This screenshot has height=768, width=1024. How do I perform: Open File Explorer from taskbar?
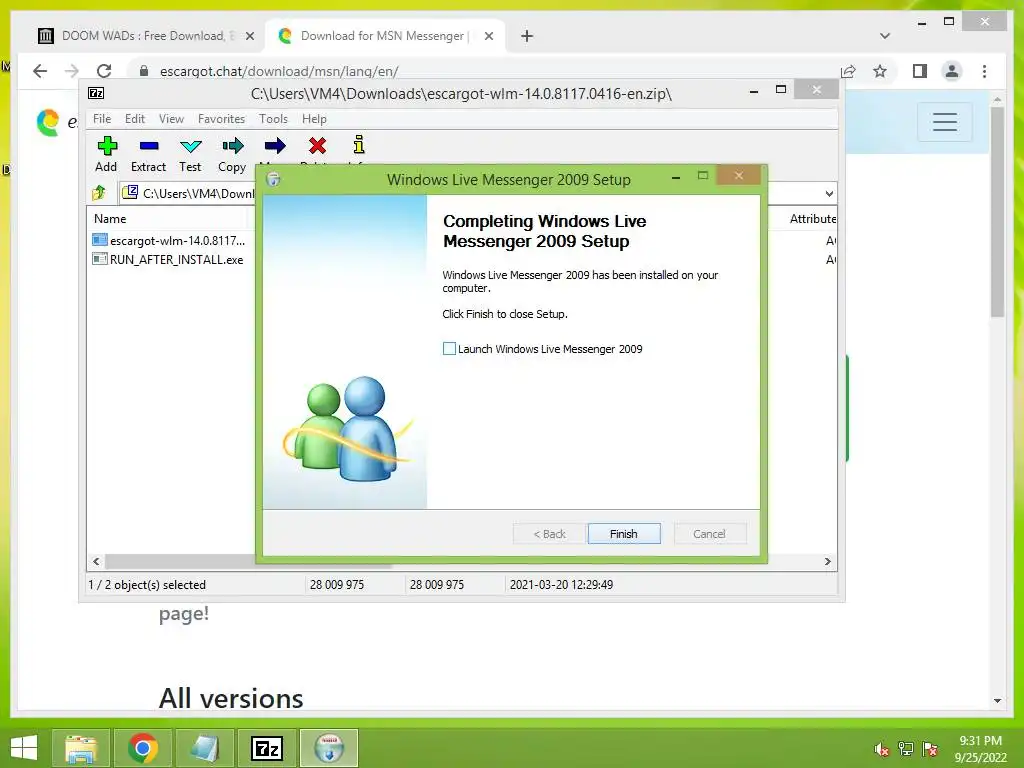[80, 748]
